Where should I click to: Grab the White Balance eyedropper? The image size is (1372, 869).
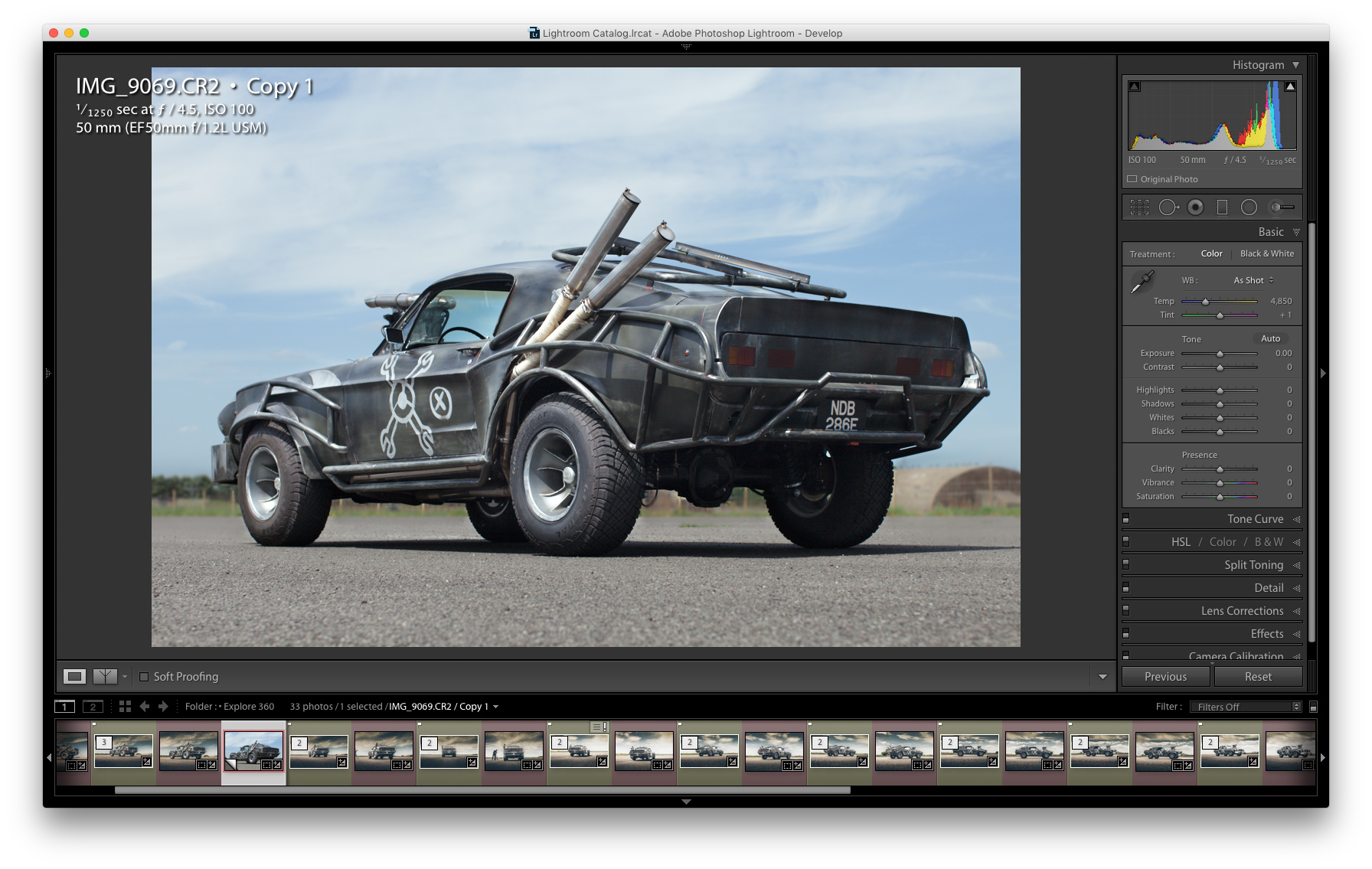[x=1142, y=283]
